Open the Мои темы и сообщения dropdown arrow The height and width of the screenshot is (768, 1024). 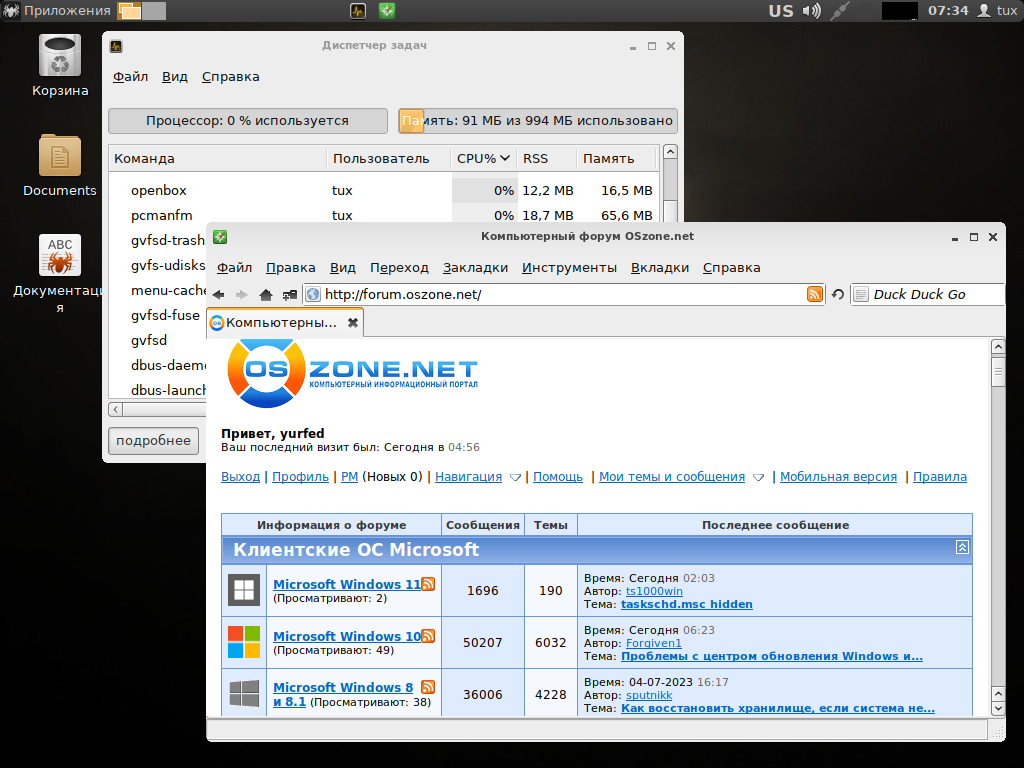(x=758, y=477)
